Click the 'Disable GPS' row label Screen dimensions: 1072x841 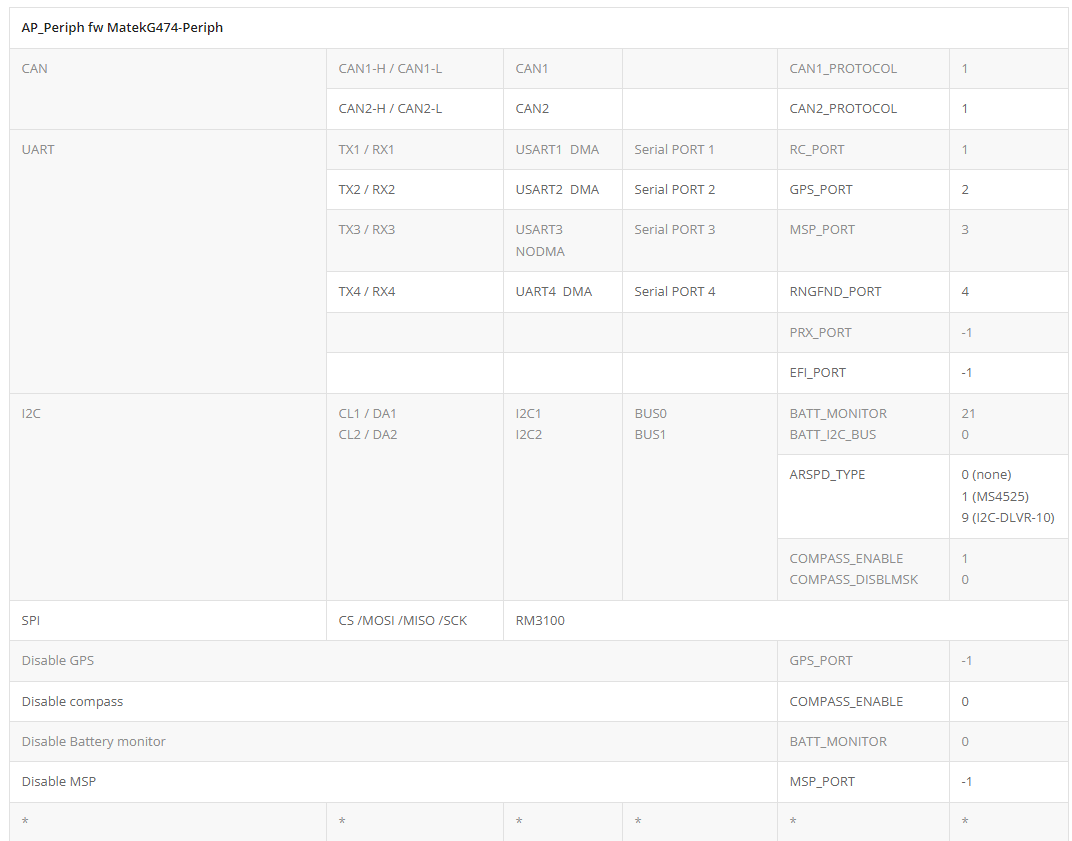pos(57,660)
